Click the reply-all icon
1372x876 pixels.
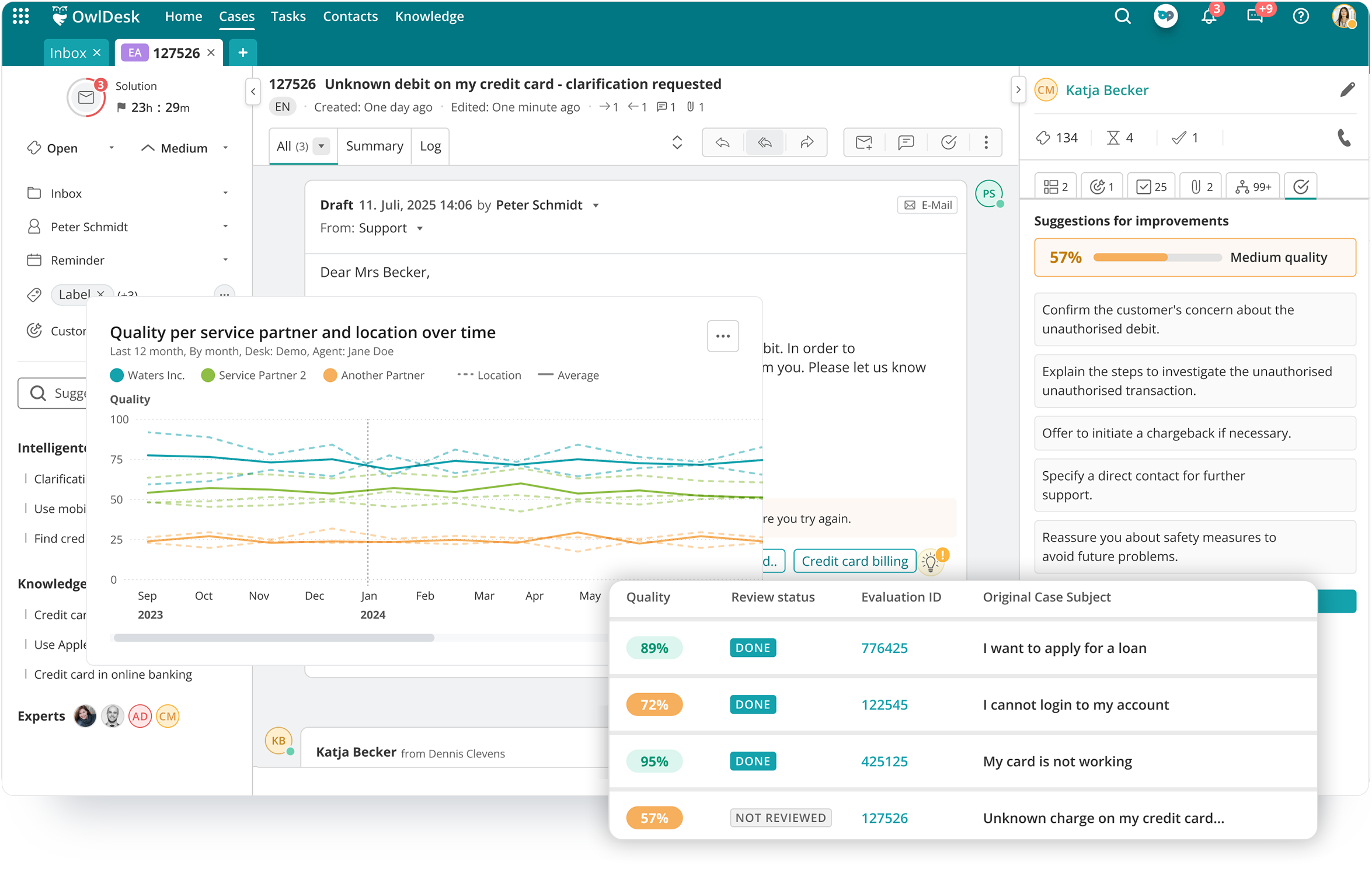click(765, 142)
